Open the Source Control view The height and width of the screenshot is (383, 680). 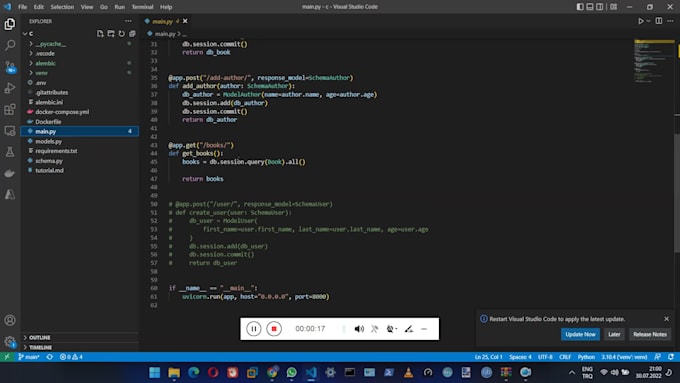10,67
